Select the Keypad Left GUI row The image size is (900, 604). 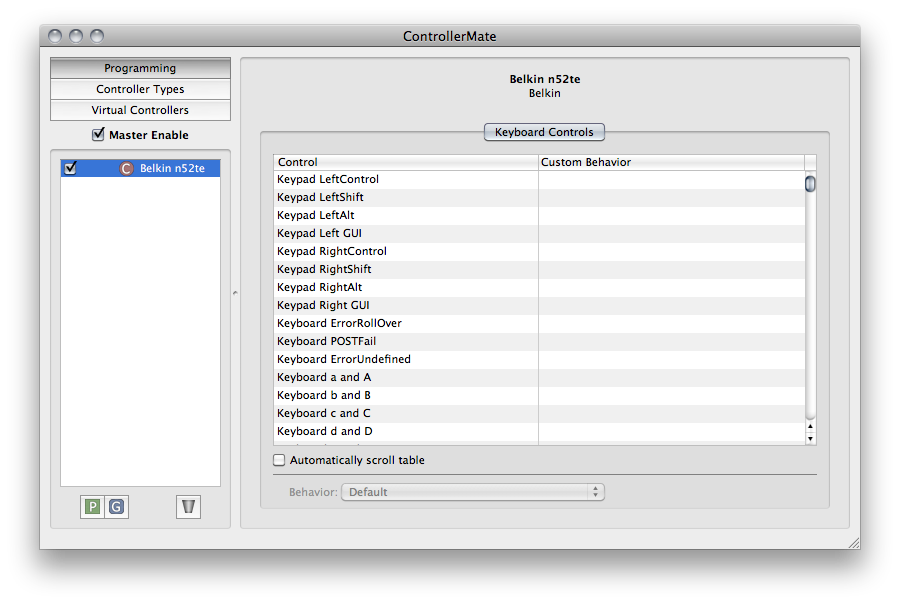[x=540, y=233]
